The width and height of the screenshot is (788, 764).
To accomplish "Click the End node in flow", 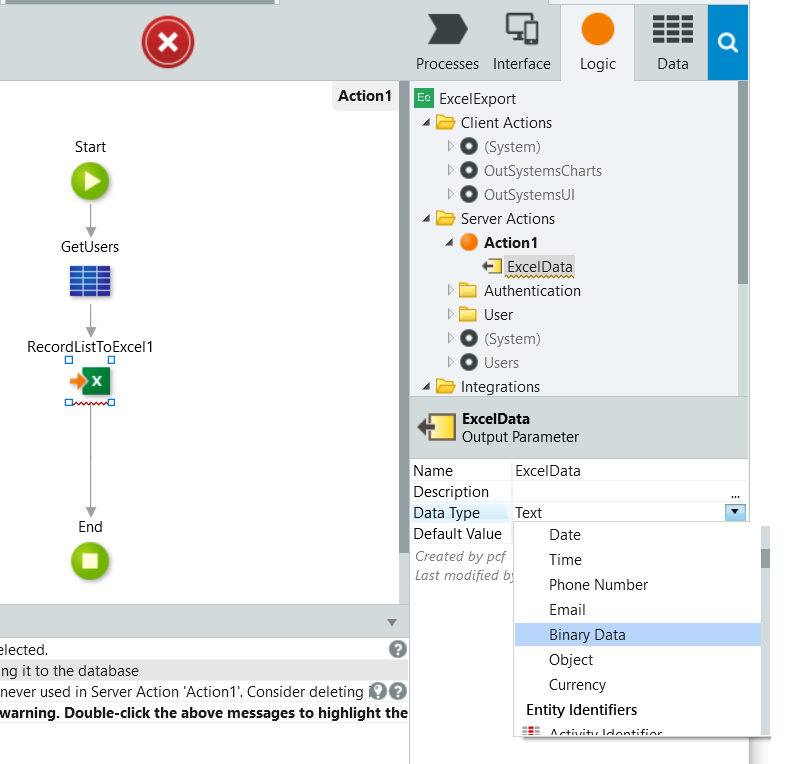I will (x=90, y=561).
